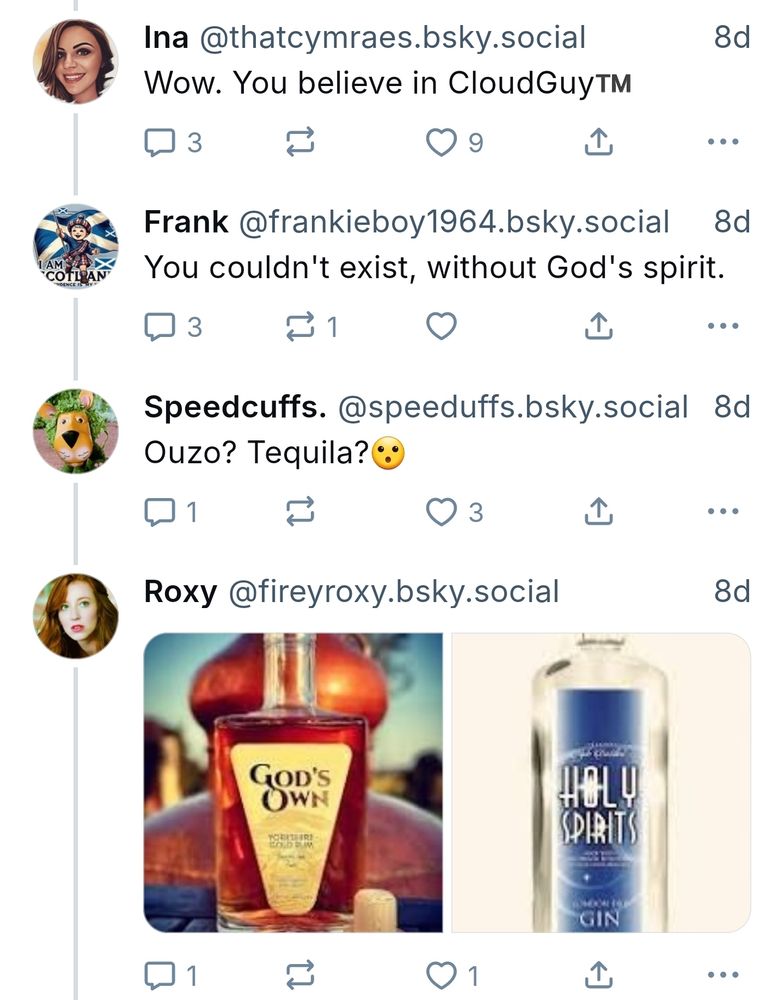Image resolution: width=784 pixels, height=1000 pixels.
Task: Repost Frank's post with 1 repost
Action: 300,326
